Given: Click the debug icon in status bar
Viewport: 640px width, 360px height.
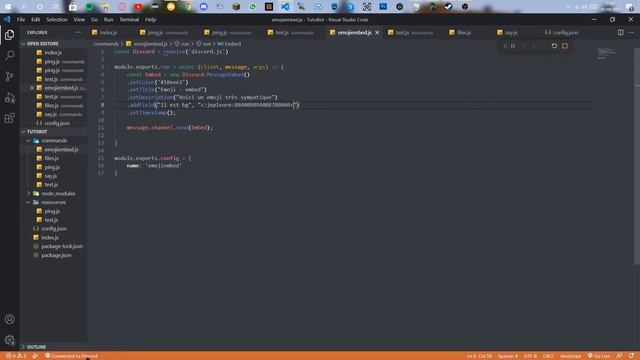Looking at the screenshot, I should click(36, 356).
